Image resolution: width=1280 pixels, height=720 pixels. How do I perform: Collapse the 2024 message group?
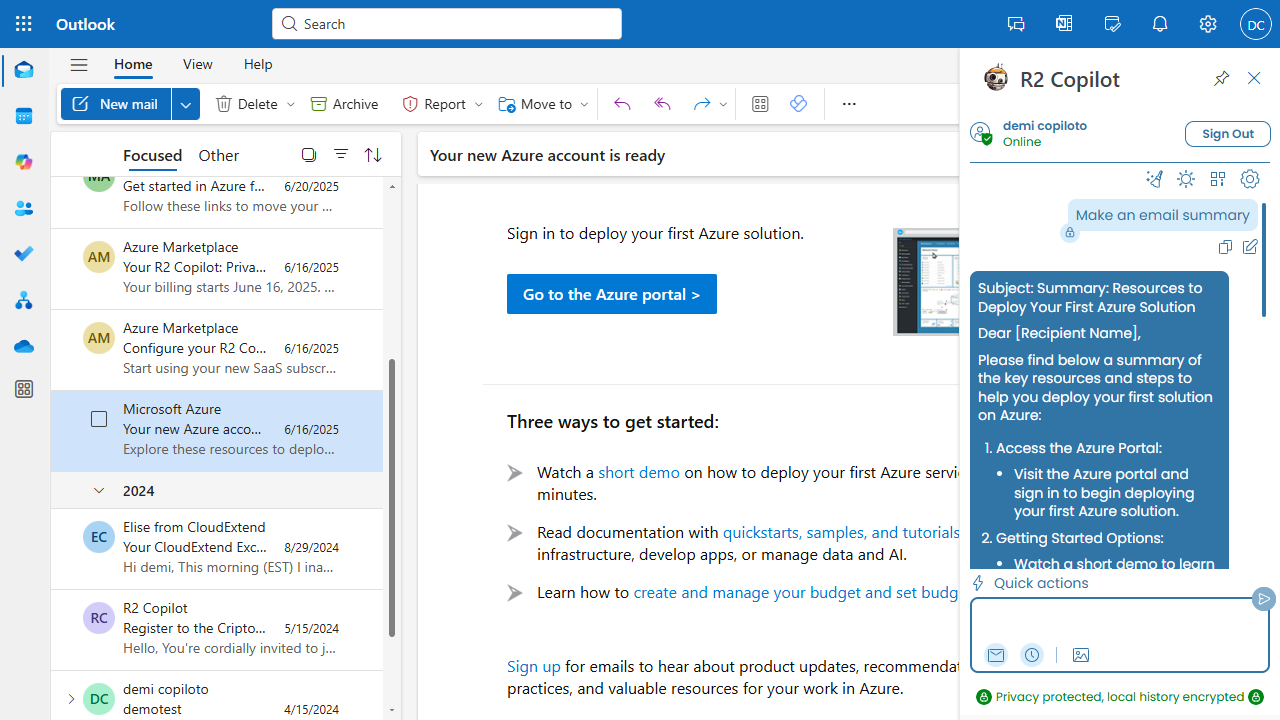(99, 490)
